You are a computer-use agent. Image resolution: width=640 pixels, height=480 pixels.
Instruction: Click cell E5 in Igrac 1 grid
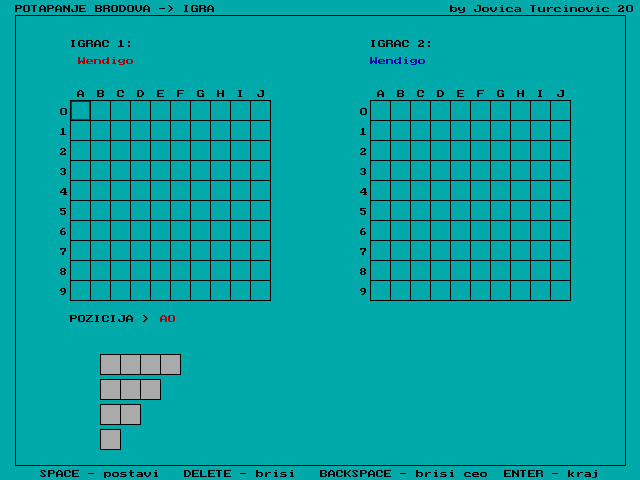[x=160, y=211]
